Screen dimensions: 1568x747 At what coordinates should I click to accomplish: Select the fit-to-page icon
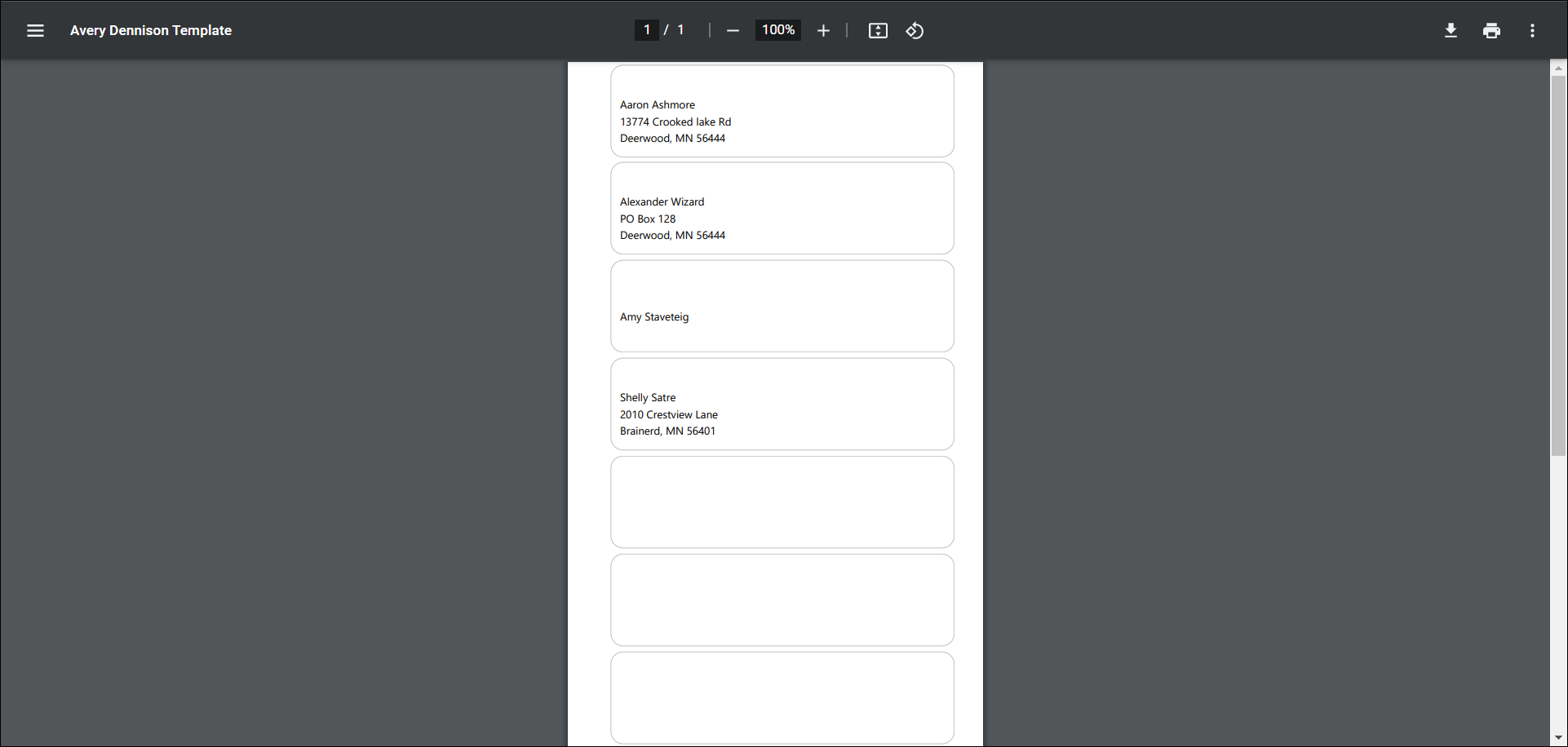877,30
